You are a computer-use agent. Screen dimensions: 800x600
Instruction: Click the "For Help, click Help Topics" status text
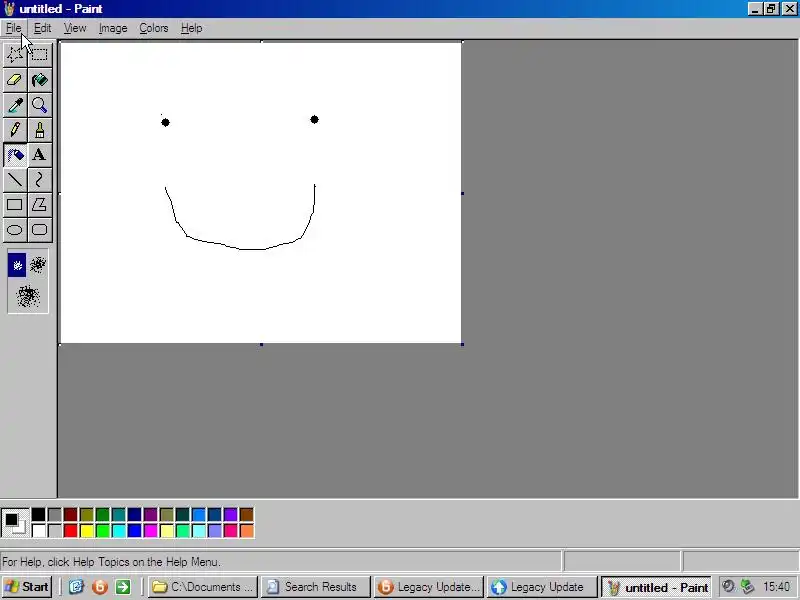coord(111,562)
